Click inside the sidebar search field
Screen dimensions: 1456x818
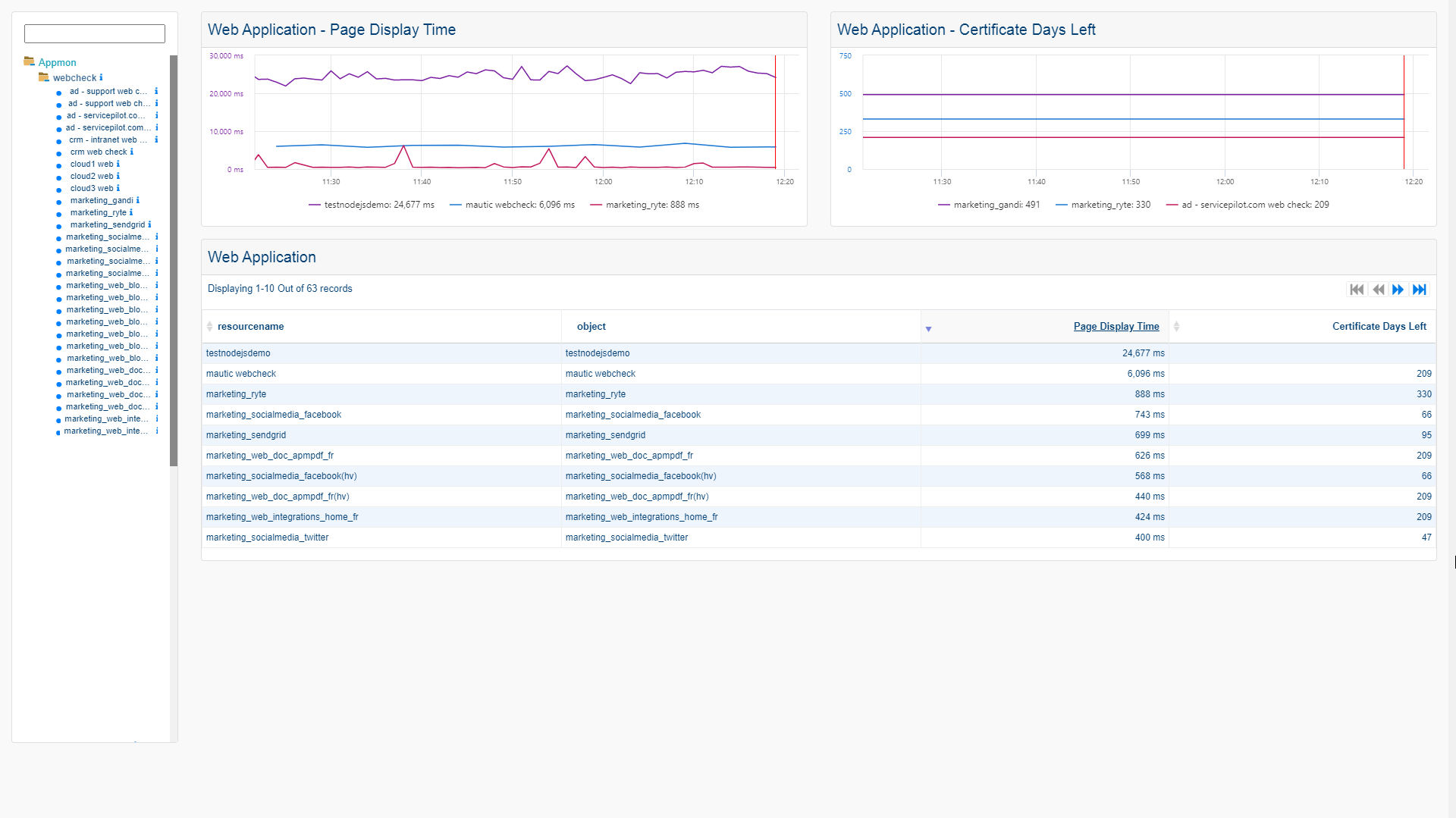pos(94,33)
